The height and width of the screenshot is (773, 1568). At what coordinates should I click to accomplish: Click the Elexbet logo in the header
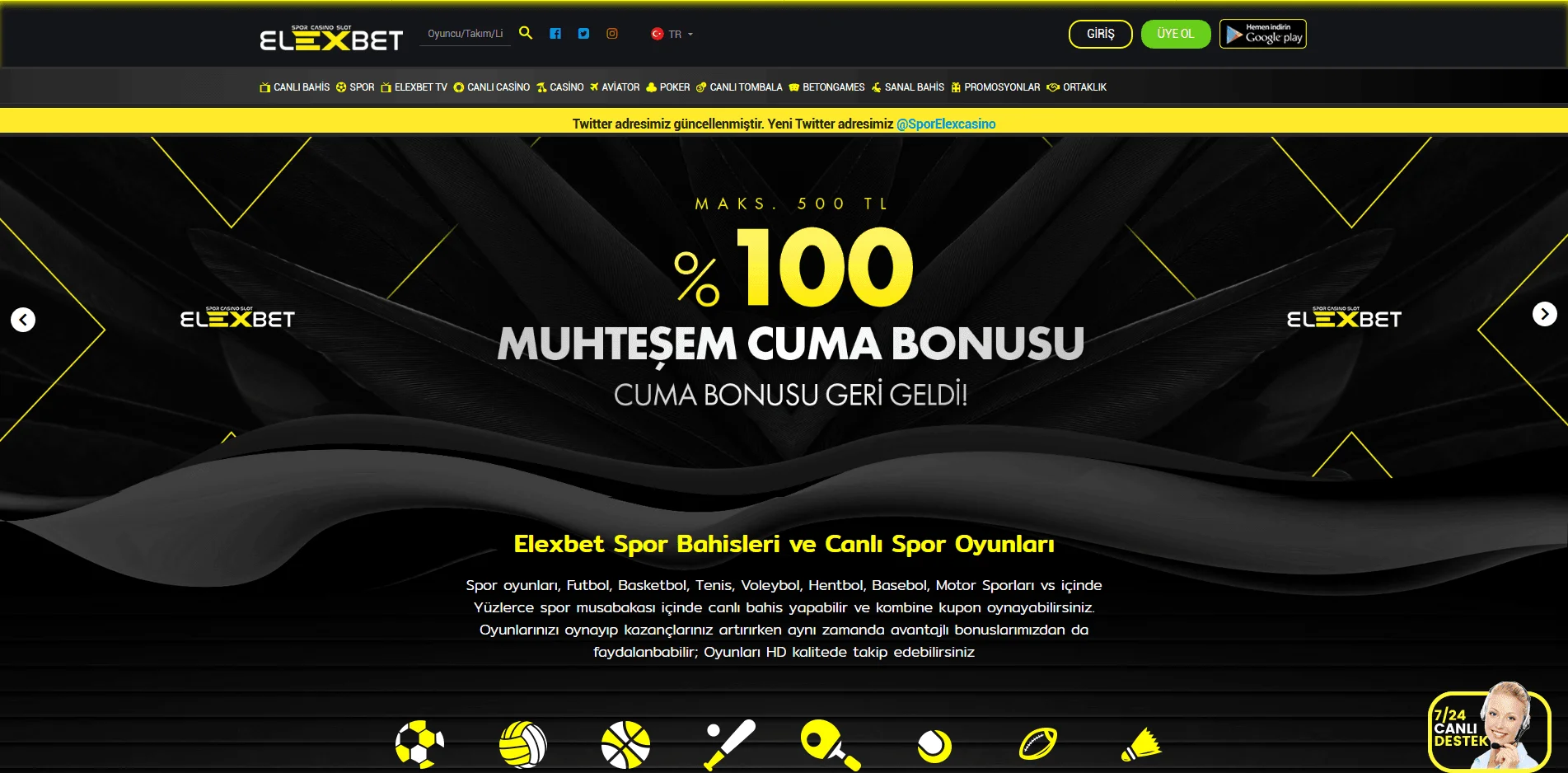pyautogui.click(x=331, y=38)
